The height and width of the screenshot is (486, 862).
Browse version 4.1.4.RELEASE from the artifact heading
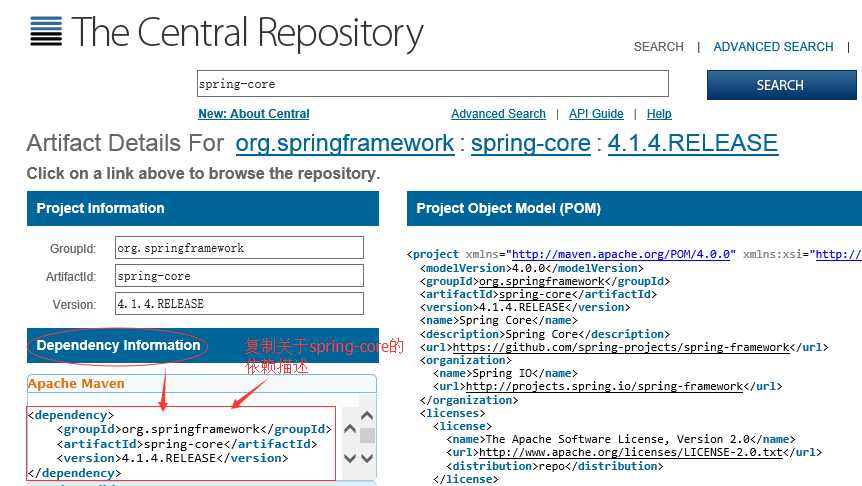pos(693,143)
